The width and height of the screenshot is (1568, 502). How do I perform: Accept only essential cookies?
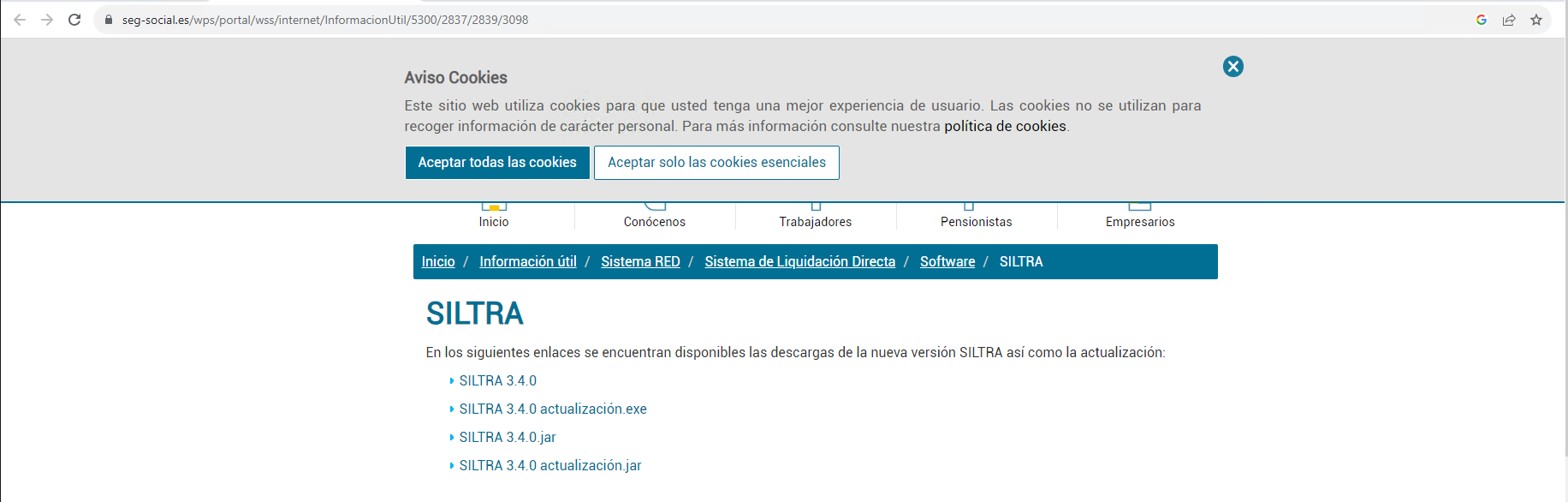716,163
